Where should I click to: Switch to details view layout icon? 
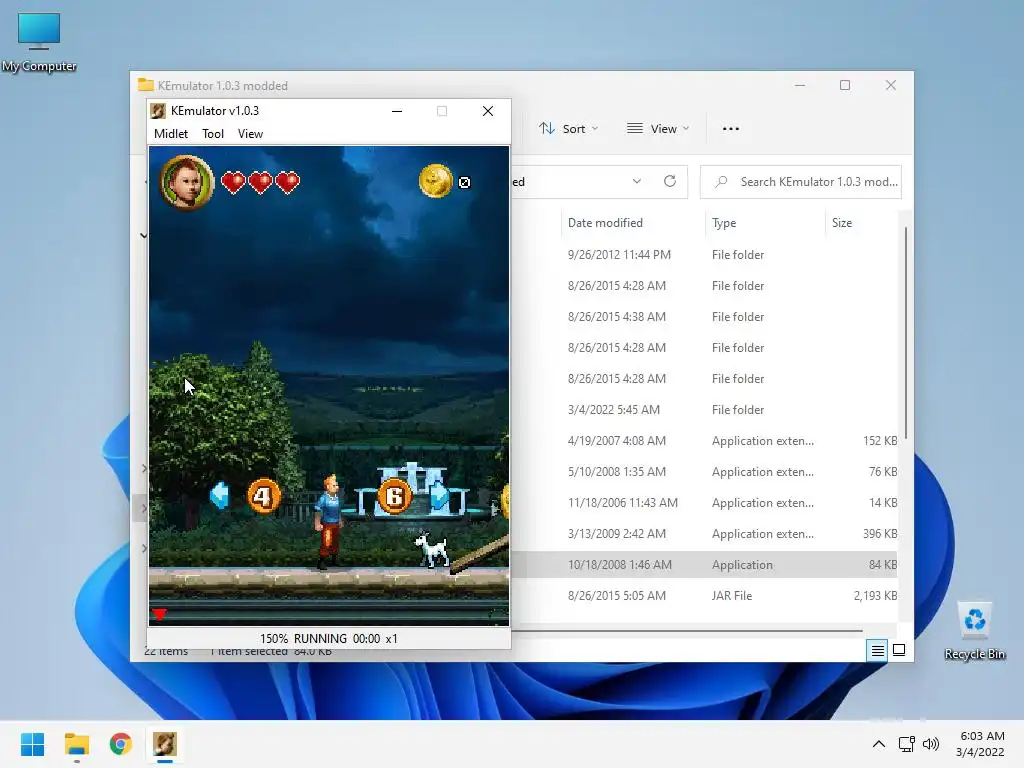[877, 650]
